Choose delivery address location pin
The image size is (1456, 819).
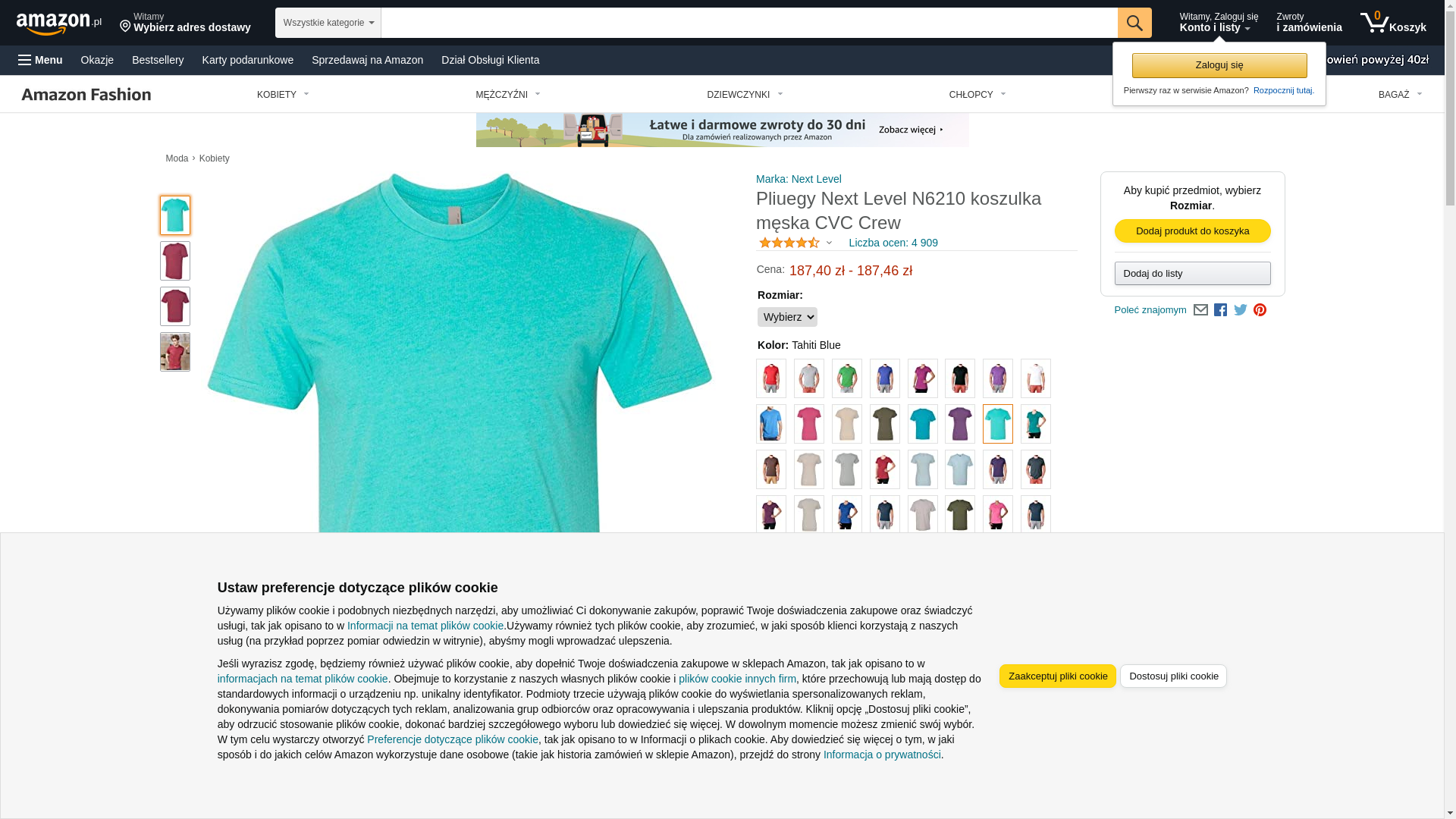pyautogui.click(x=125, y=27)
